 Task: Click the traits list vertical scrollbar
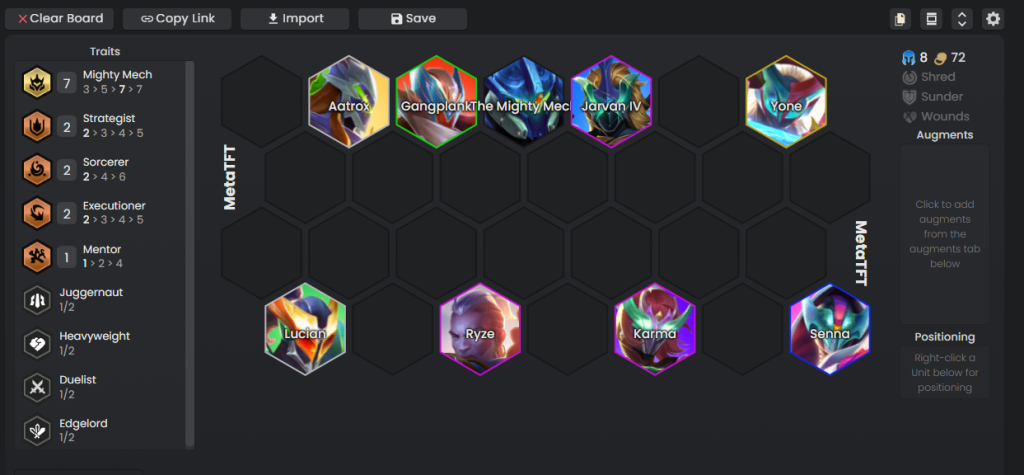[x=190, y=254]
